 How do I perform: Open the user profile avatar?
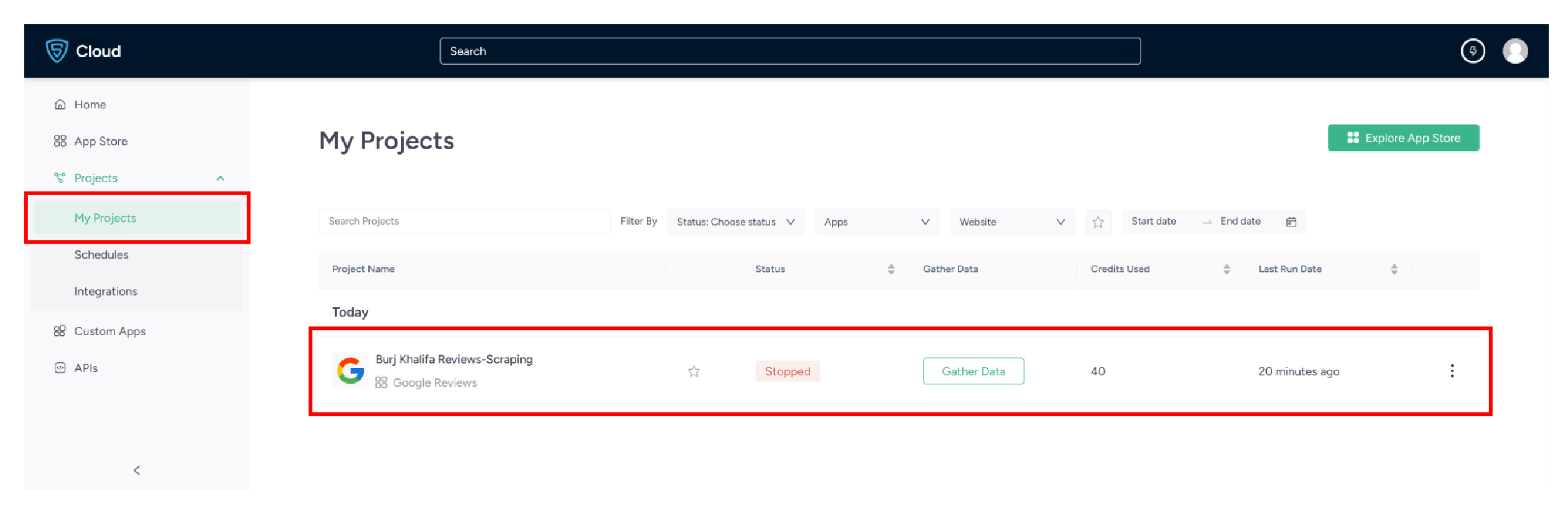[1515, 51]
